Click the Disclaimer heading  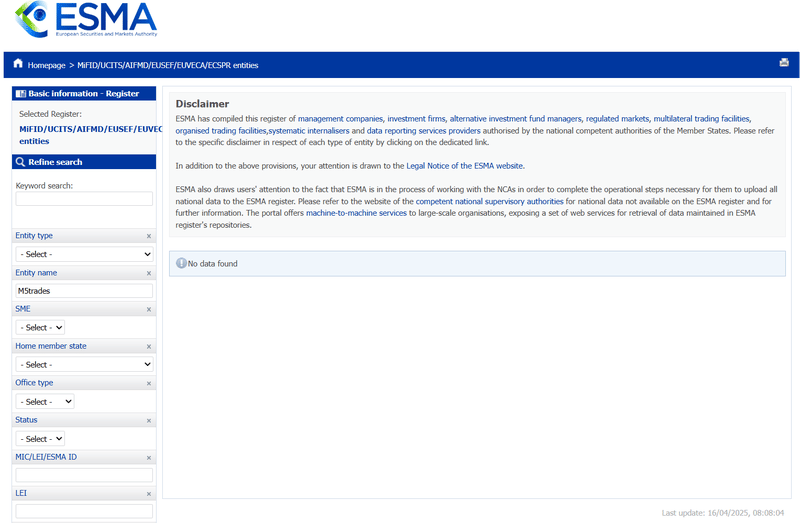coord(203,104)
